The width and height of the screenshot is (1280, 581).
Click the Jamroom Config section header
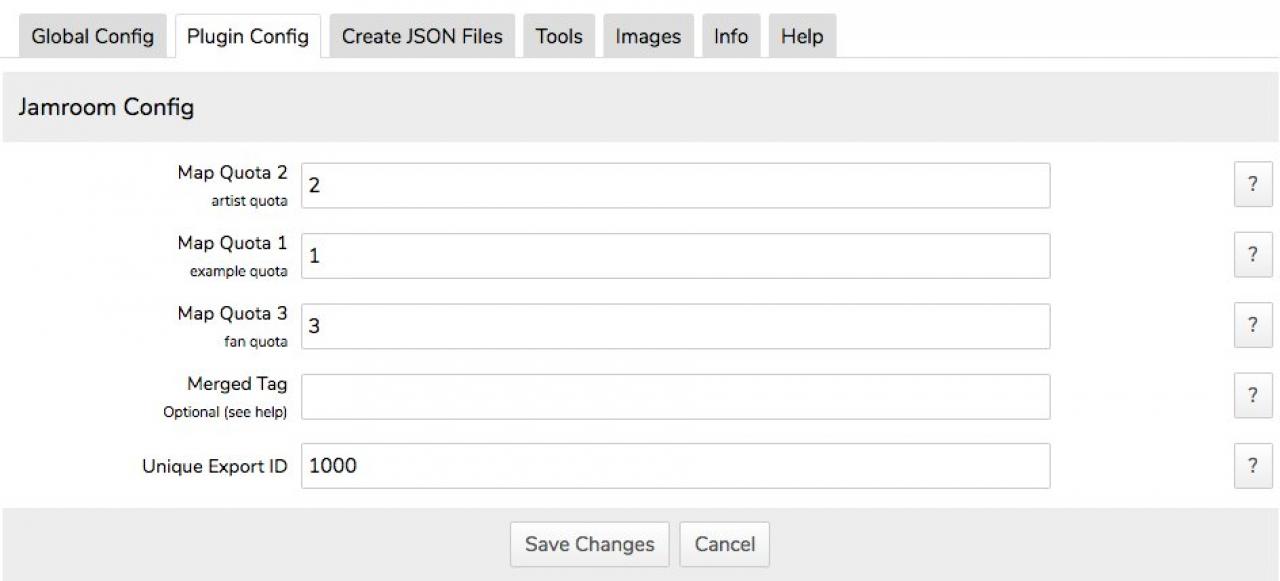[x=106, y=107]
